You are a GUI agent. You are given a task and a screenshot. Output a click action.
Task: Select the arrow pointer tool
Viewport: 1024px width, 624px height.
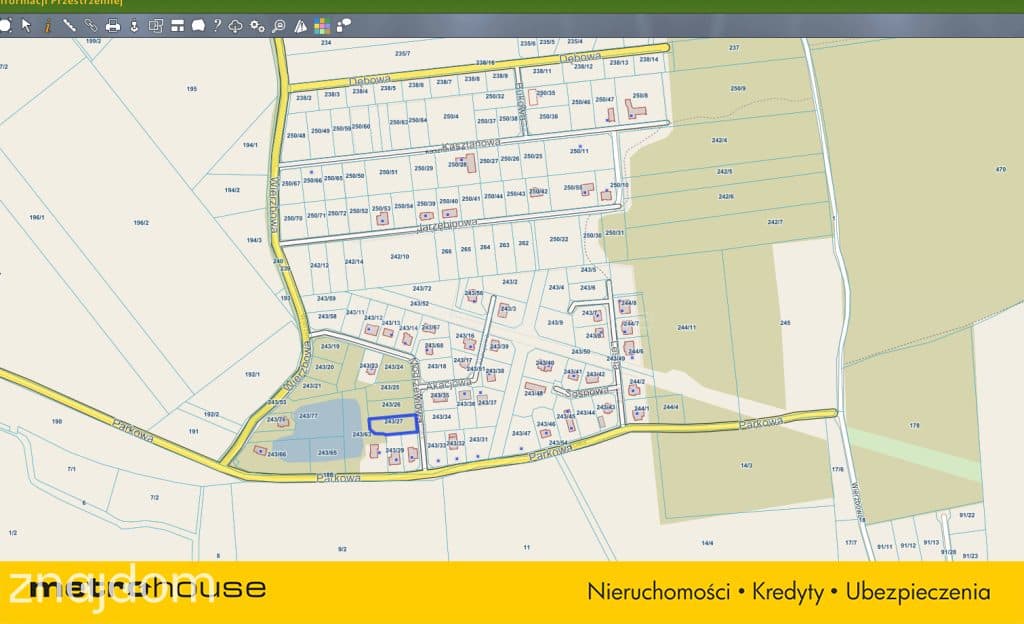26,25
